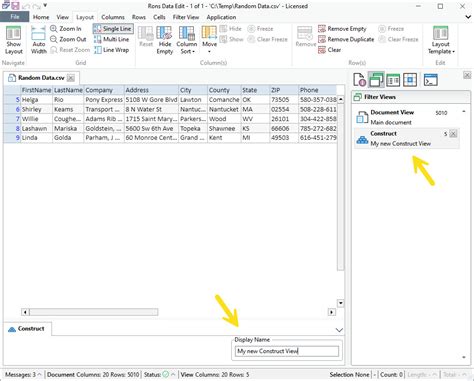
Task: Open the File menu
Action: coord(15,17)
